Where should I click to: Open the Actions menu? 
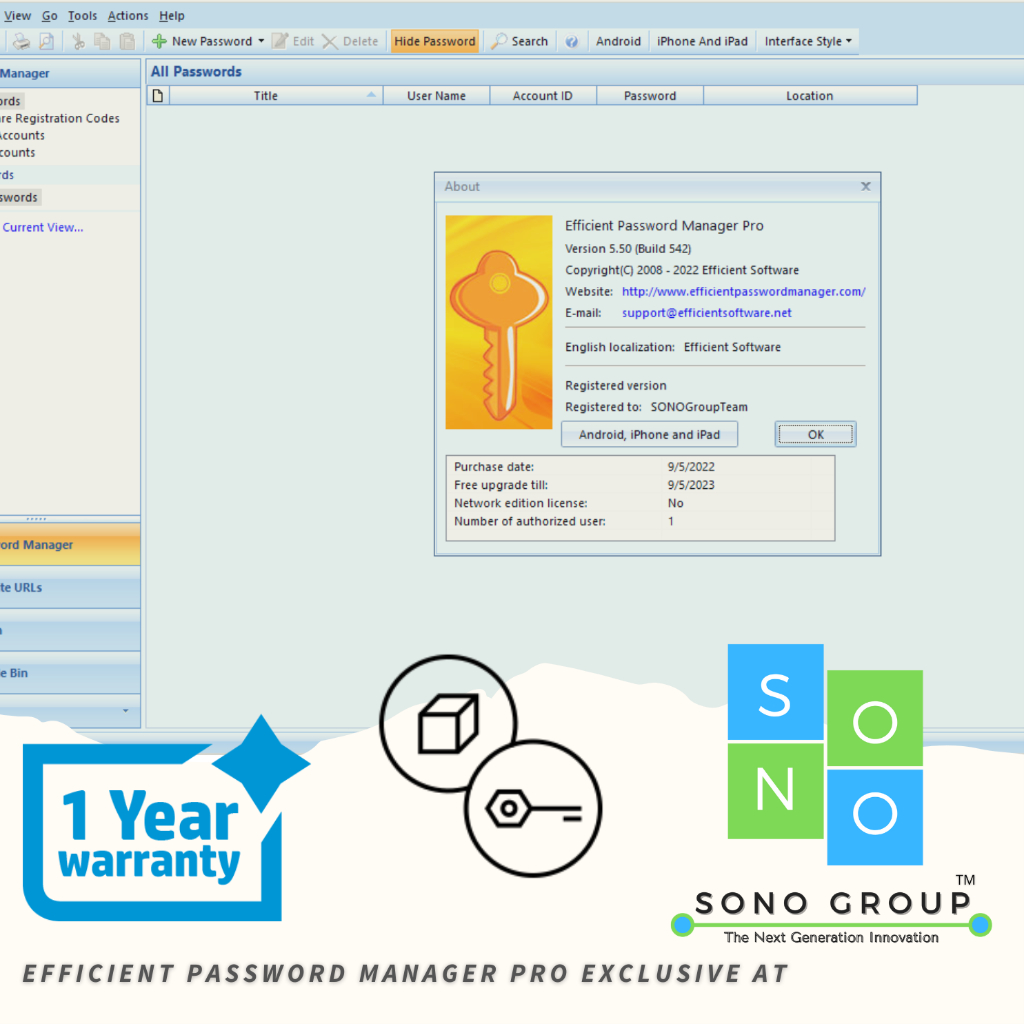128,15
